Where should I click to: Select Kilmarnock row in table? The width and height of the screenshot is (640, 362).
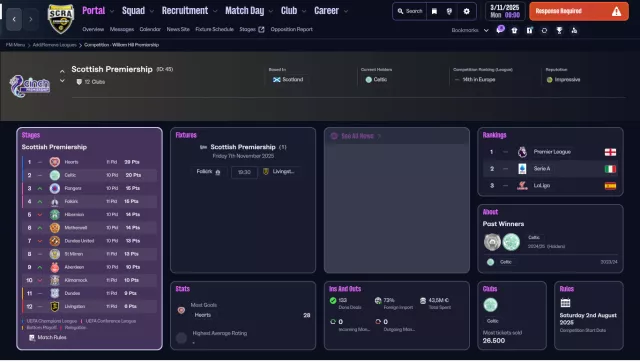pyautogui.click(x=89, y=280)
